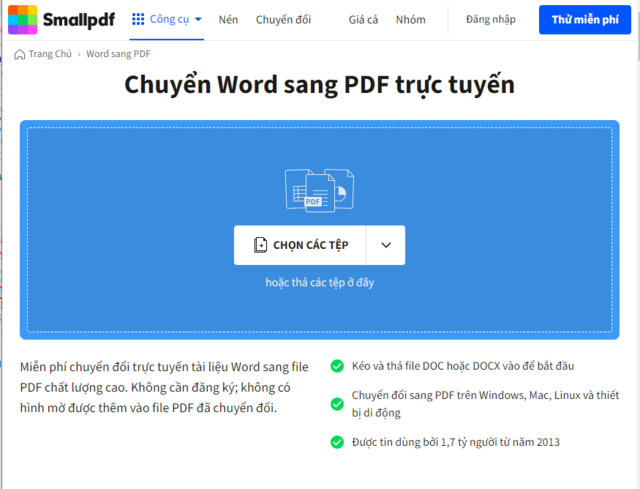
Task: Click the Đăng nhập link
Action: (491, 20)
